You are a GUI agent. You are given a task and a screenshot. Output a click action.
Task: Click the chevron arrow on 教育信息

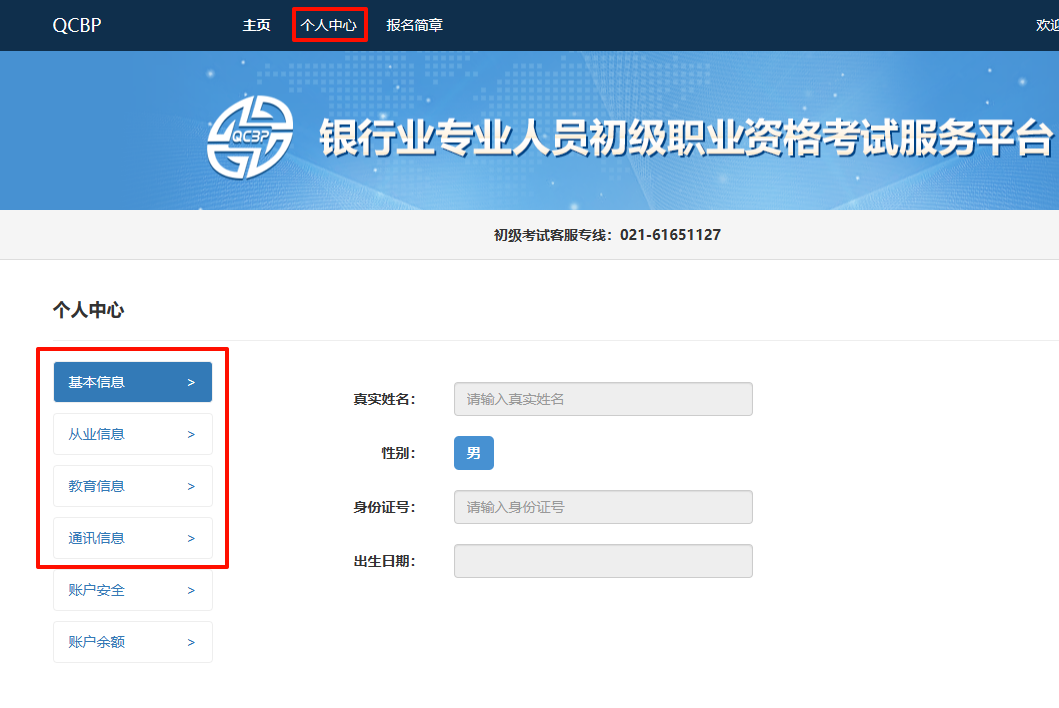(x=191, y=486)
